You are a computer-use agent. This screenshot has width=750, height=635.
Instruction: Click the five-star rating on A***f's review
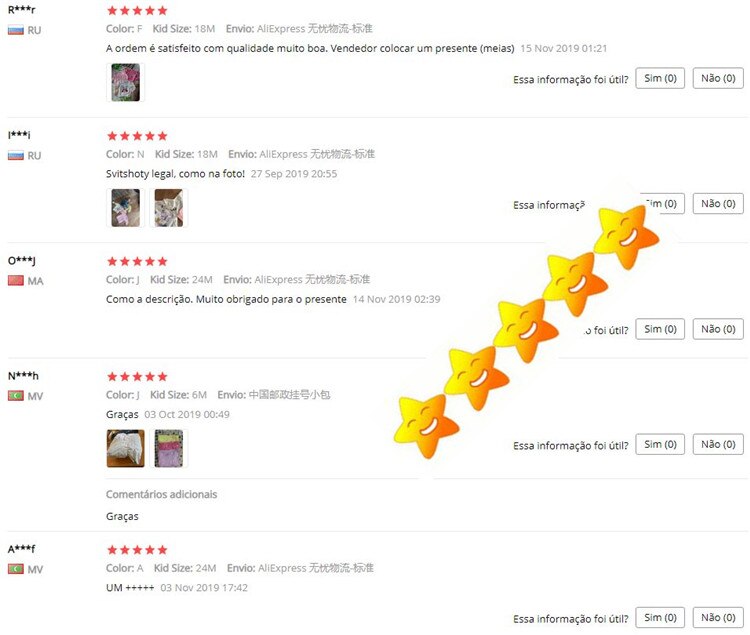(137, 549)
